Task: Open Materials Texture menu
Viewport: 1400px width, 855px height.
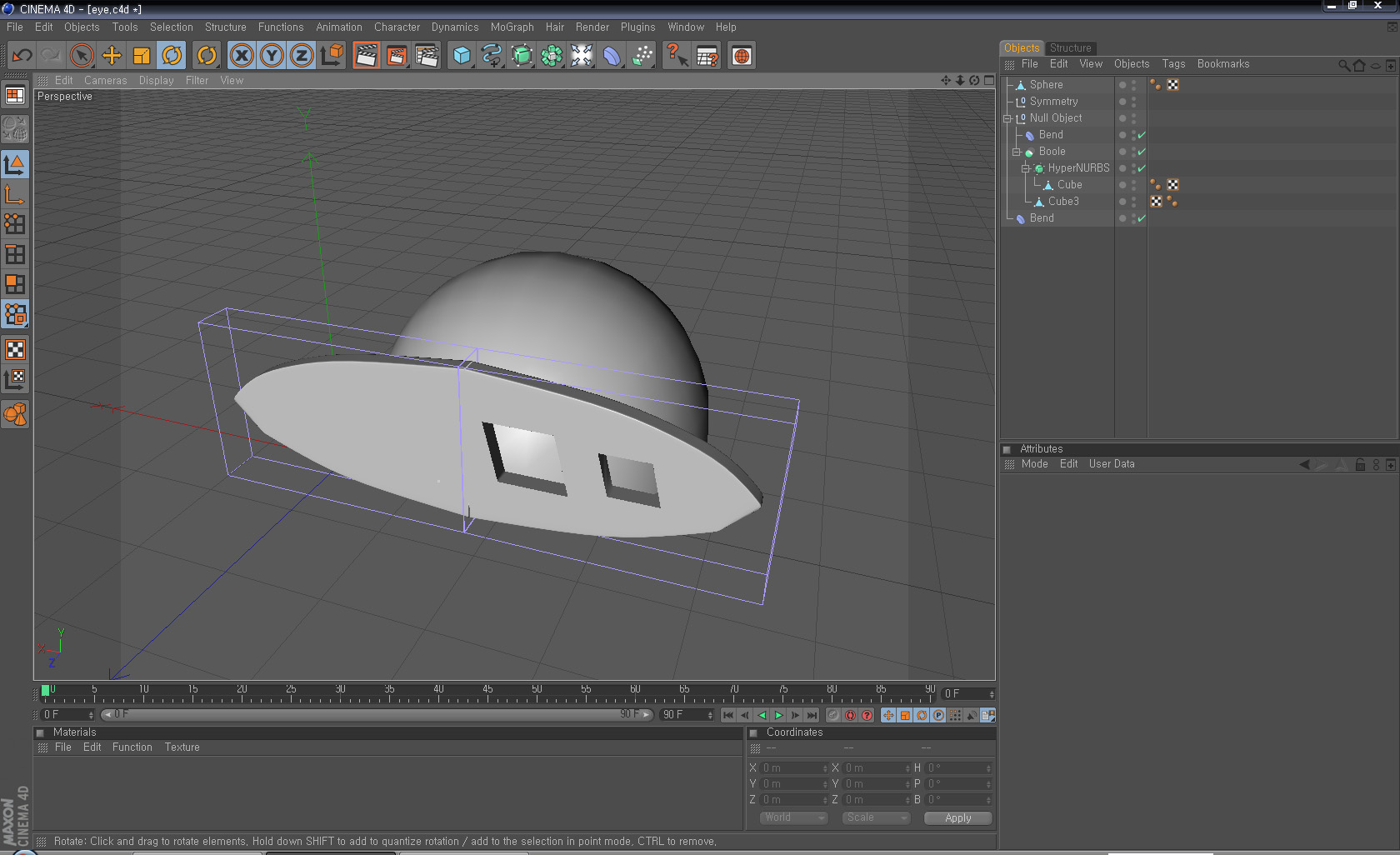Action: point(182,747)
